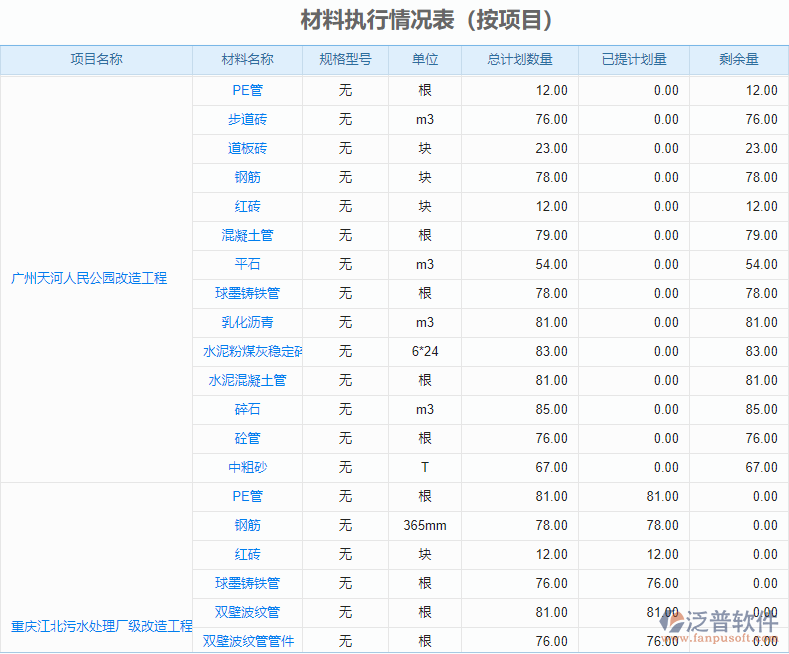Viewport: 789px width, 654px height.
Task: Click 规格型号 无 in the 碎石 row
Action: pos(345,410)
